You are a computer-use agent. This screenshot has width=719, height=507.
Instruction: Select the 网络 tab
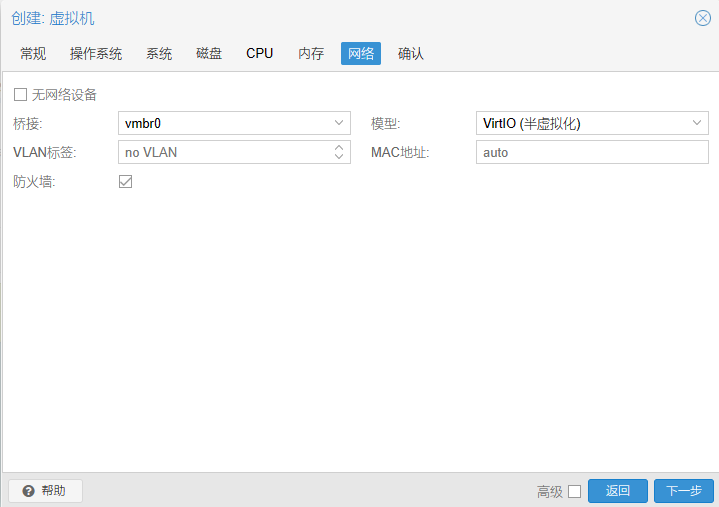[x=361, y=54]
